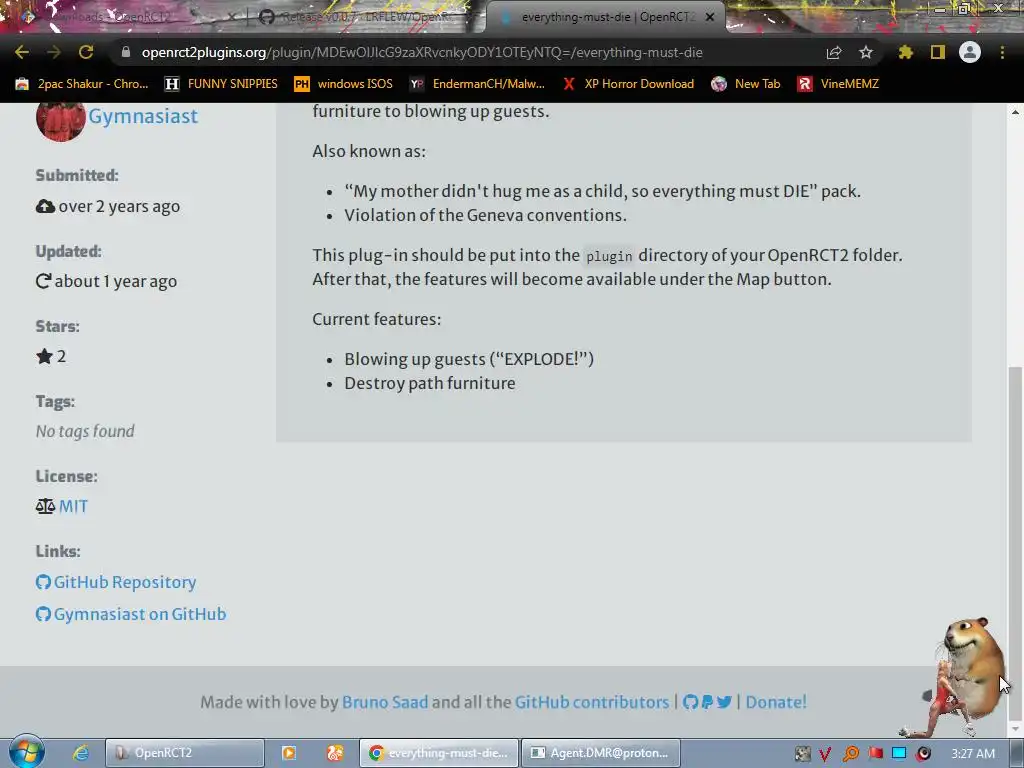Image resolution: width=1024 pixels, height=768 pixels.
Task: Reload the plugin page
Action: 86,52
